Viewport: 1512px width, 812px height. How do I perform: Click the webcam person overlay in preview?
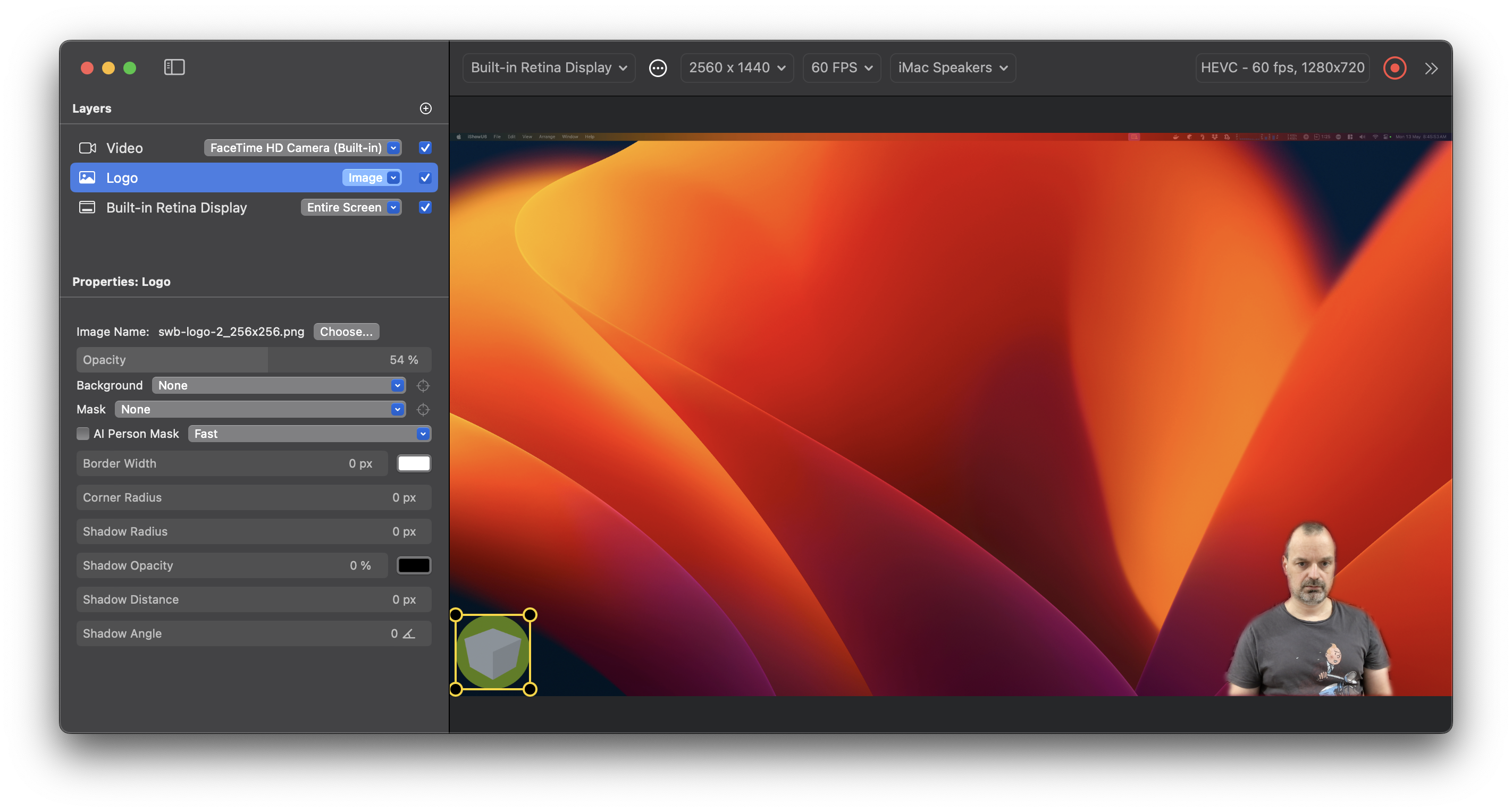(1310, 610)
